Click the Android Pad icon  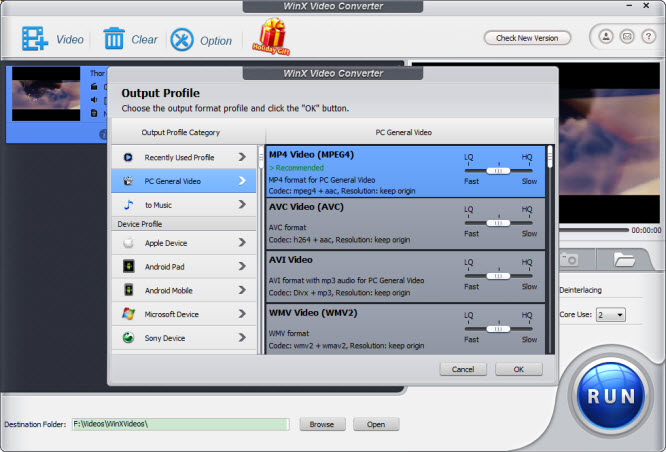point(128,266)
